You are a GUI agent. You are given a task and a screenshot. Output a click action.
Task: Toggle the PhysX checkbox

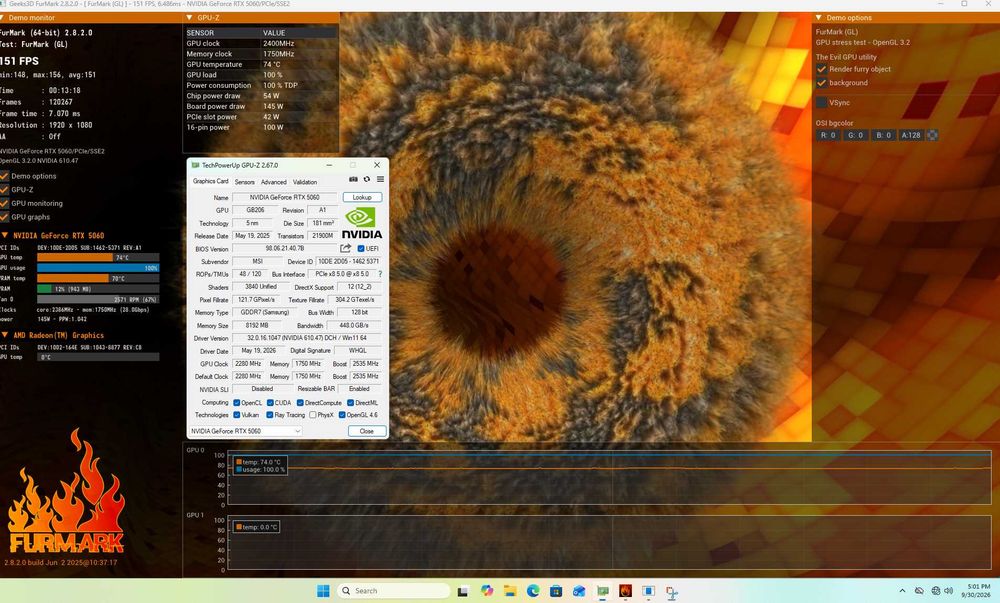click(312, 415)
